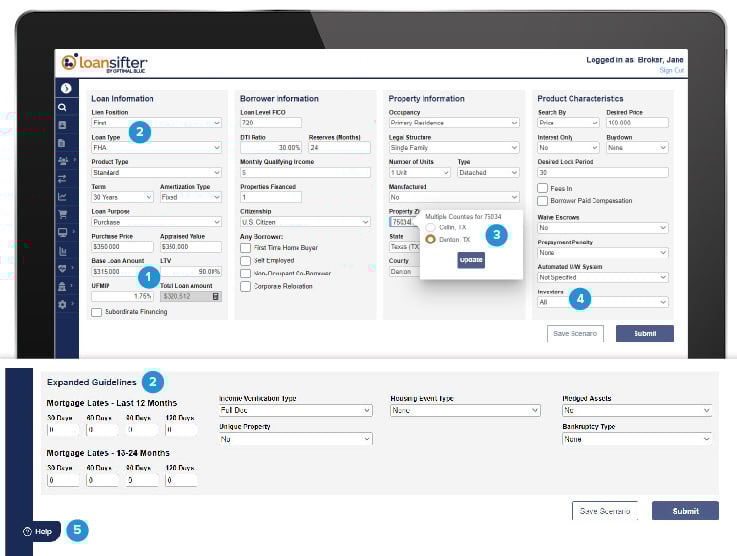Click the line chart icon in the sidebar

(63, 196)
